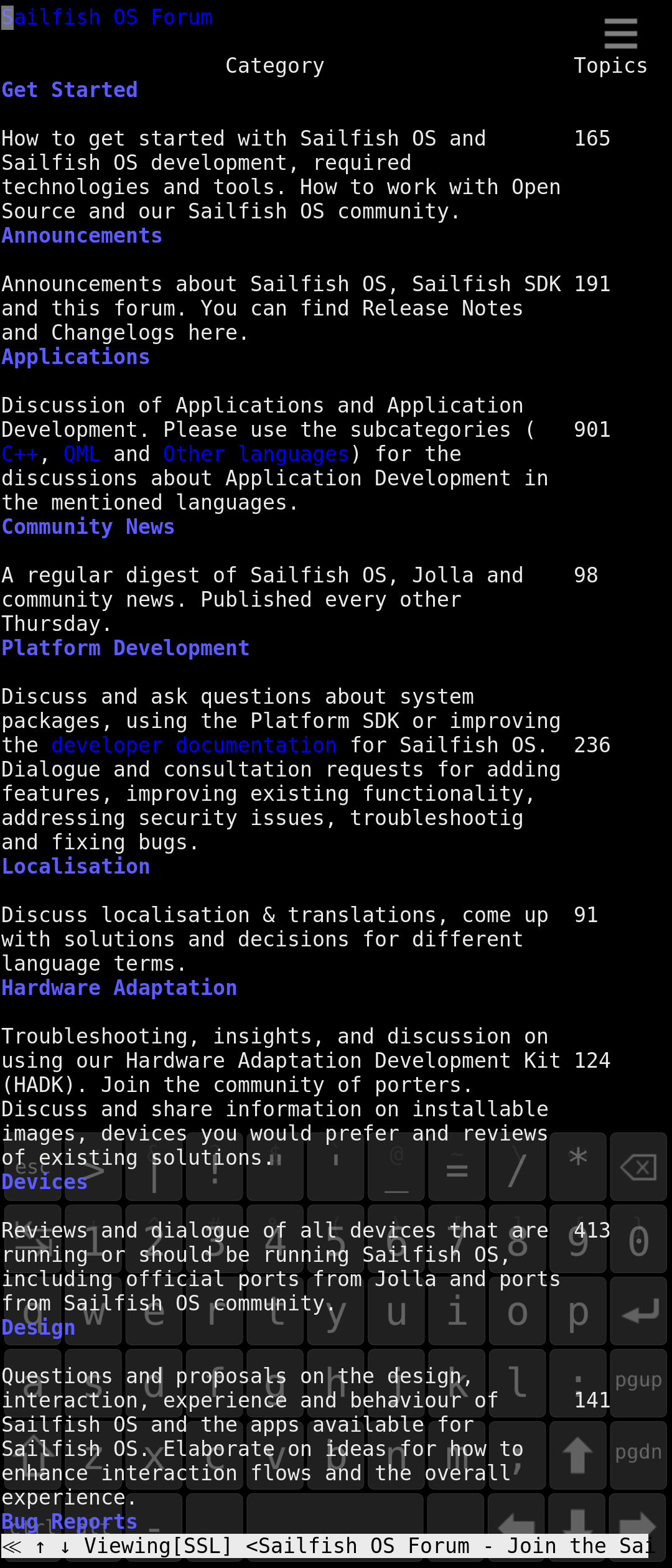Tap the letter p key

point(577,1311)
